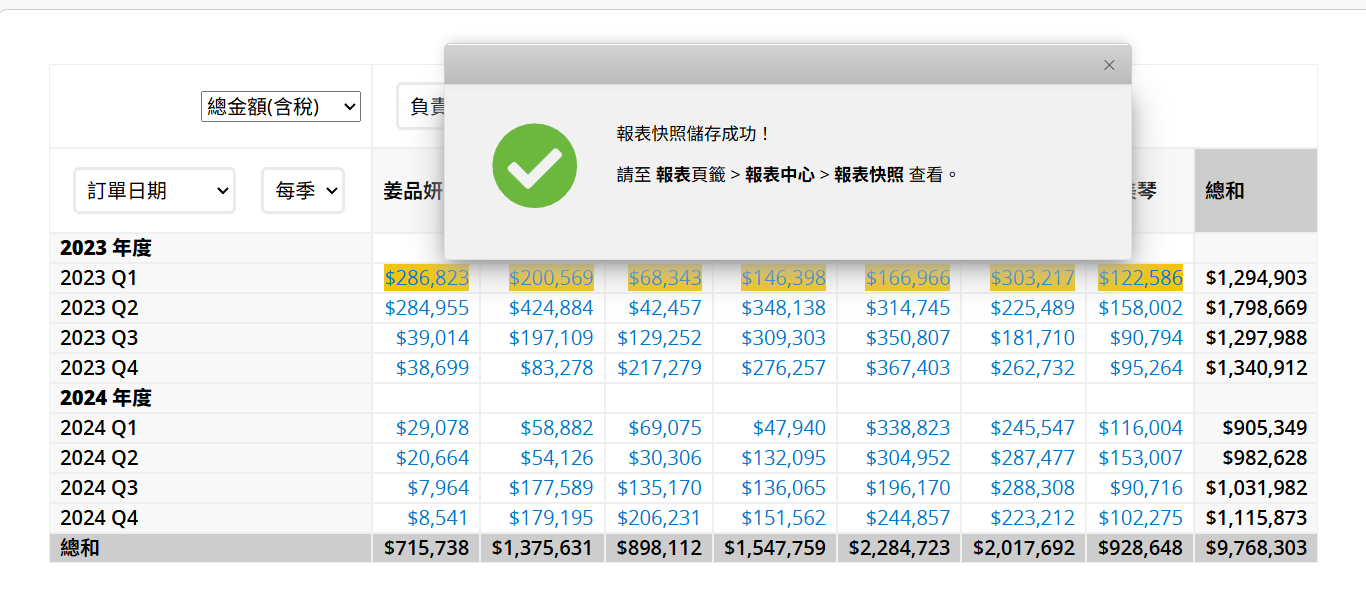Click the $9,768,303 grand total cell
1366x606 pixels.
(x=1256, y=548)
